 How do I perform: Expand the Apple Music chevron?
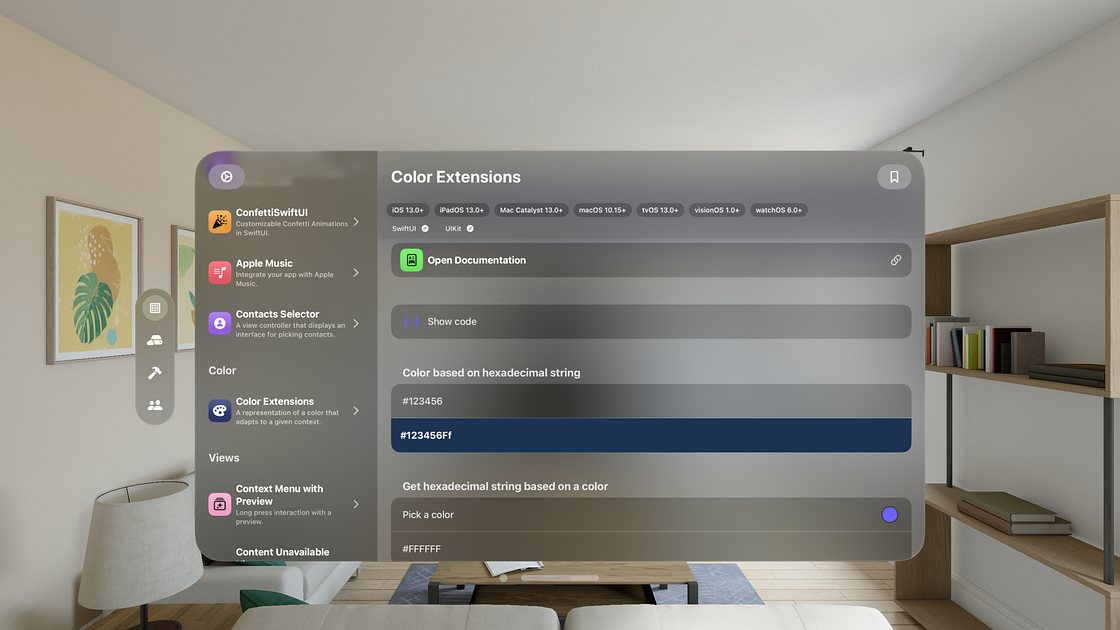pyautogui.click(x=356, y=272)
